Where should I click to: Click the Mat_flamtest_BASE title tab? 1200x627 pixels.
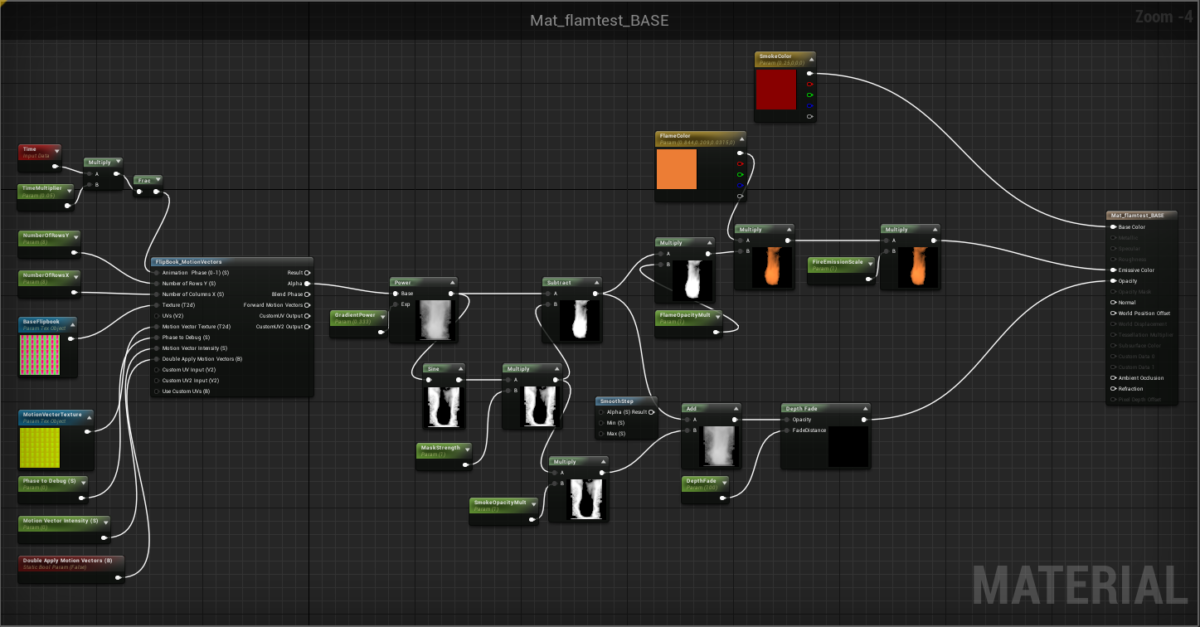pyautogui.click(x=598, y=20)
